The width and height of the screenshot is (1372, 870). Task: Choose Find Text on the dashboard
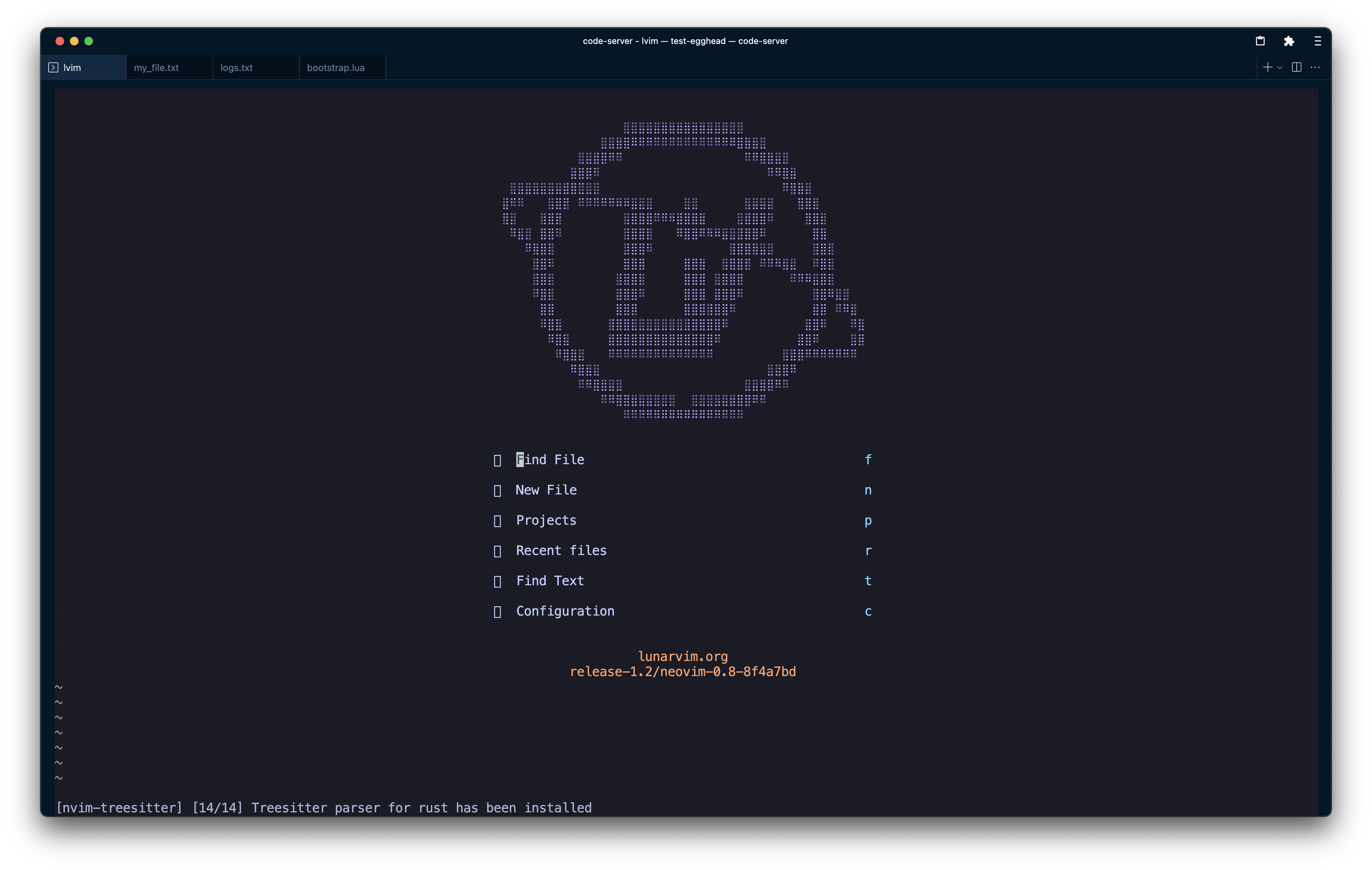[x=549, y=580]
